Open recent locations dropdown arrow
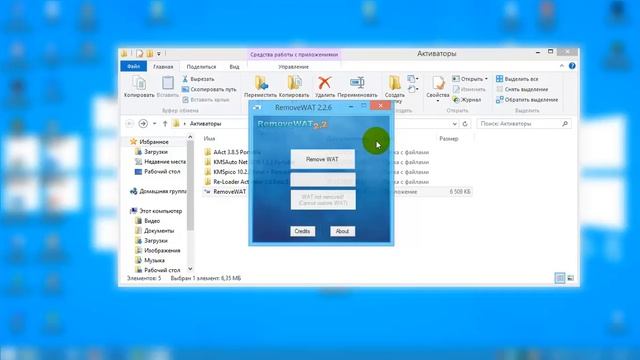 [155, 123]
